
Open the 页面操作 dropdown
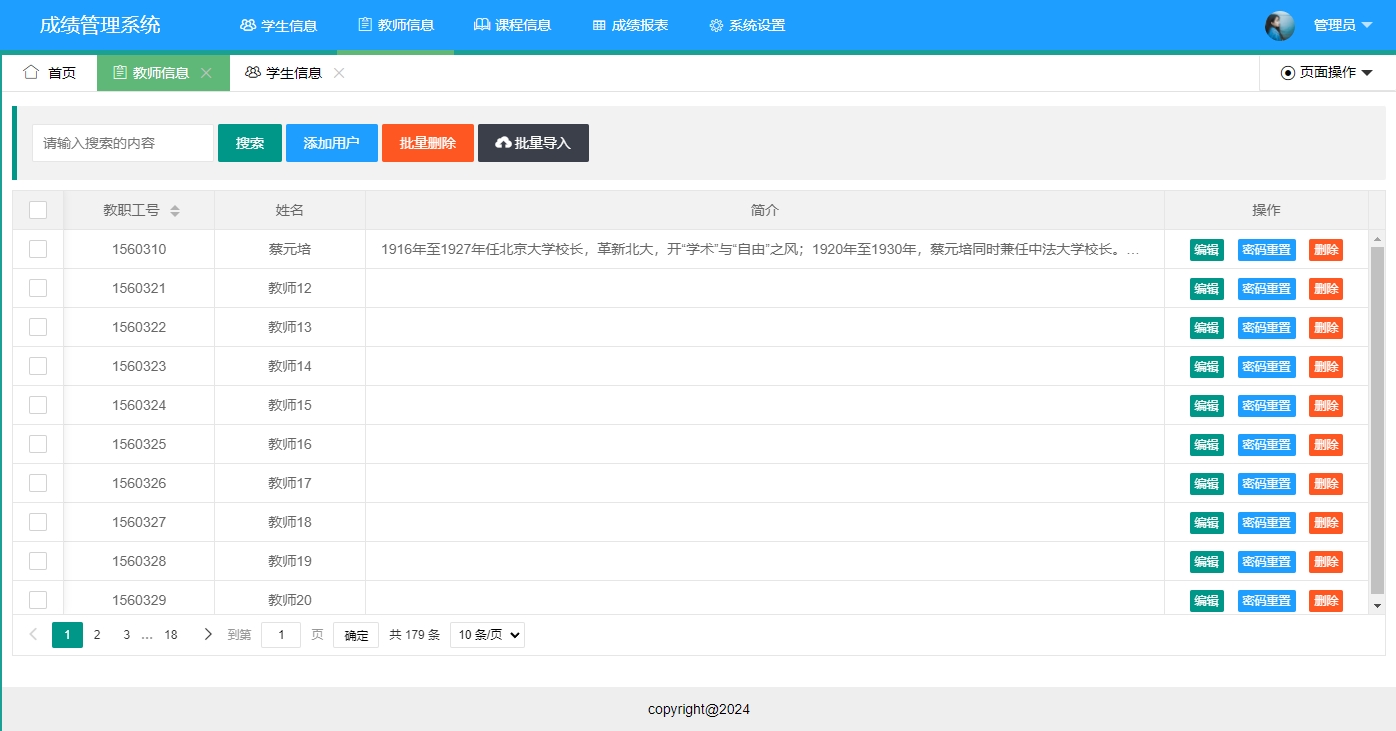coord(1326,72)
